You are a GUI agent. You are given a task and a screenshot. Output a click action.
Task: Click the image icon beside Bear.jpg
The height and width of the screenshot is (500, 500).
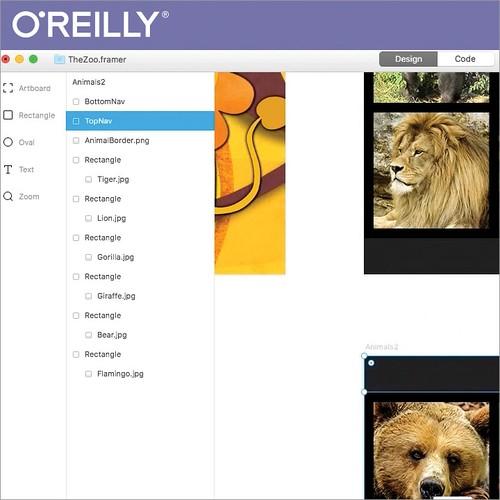(x=88, y=335)
